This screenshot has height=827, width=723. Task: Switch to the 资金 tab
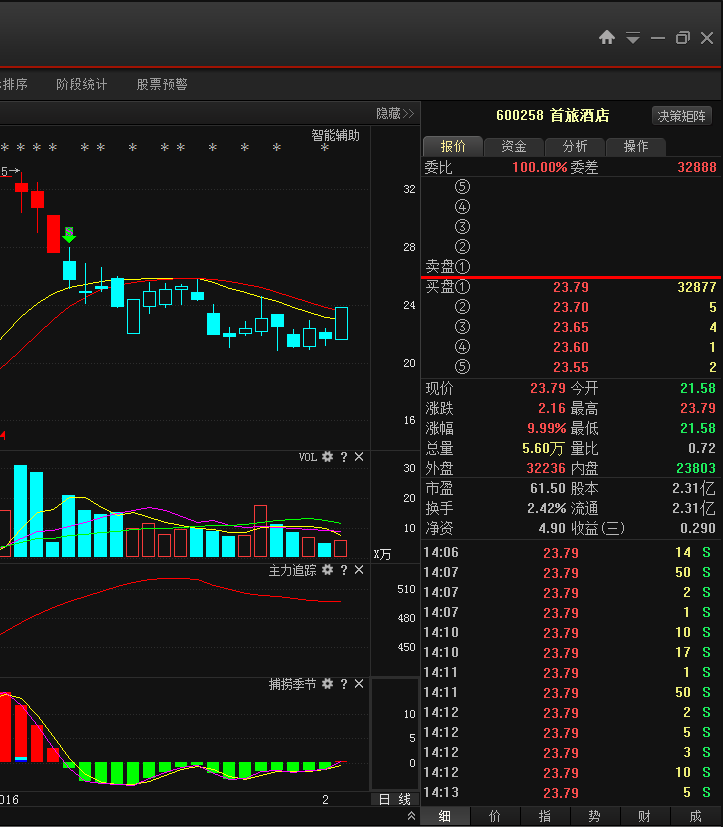tap(514, 146)
